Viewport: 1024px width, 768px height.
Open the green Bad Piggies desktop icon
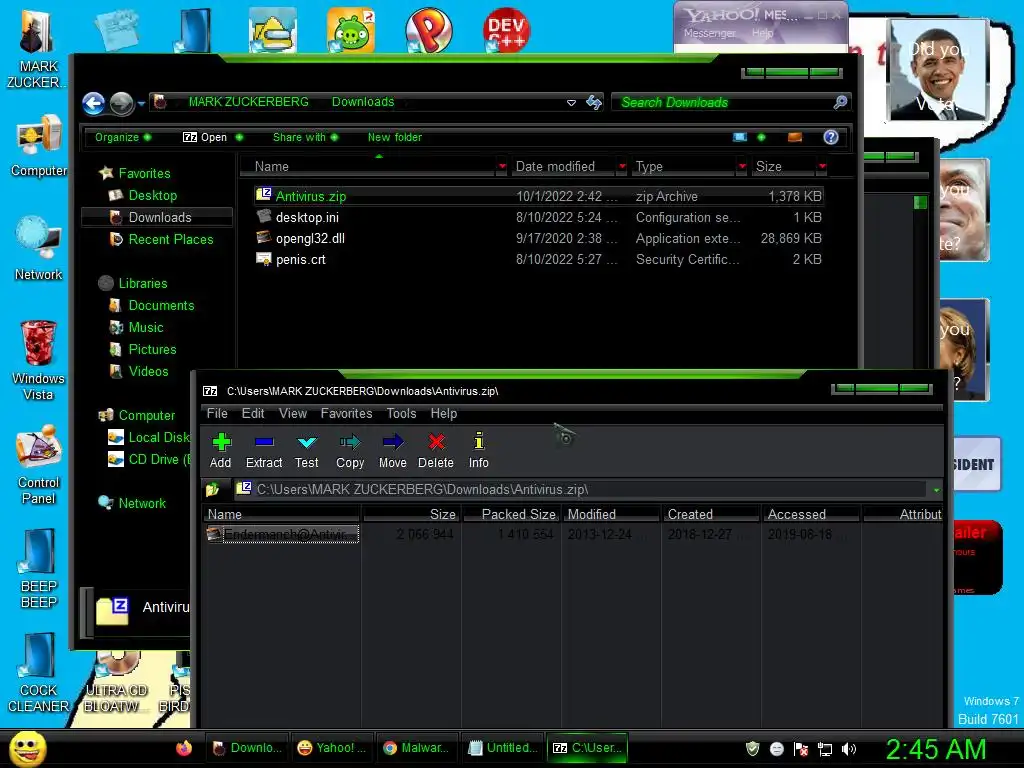[x=351, y=30]
